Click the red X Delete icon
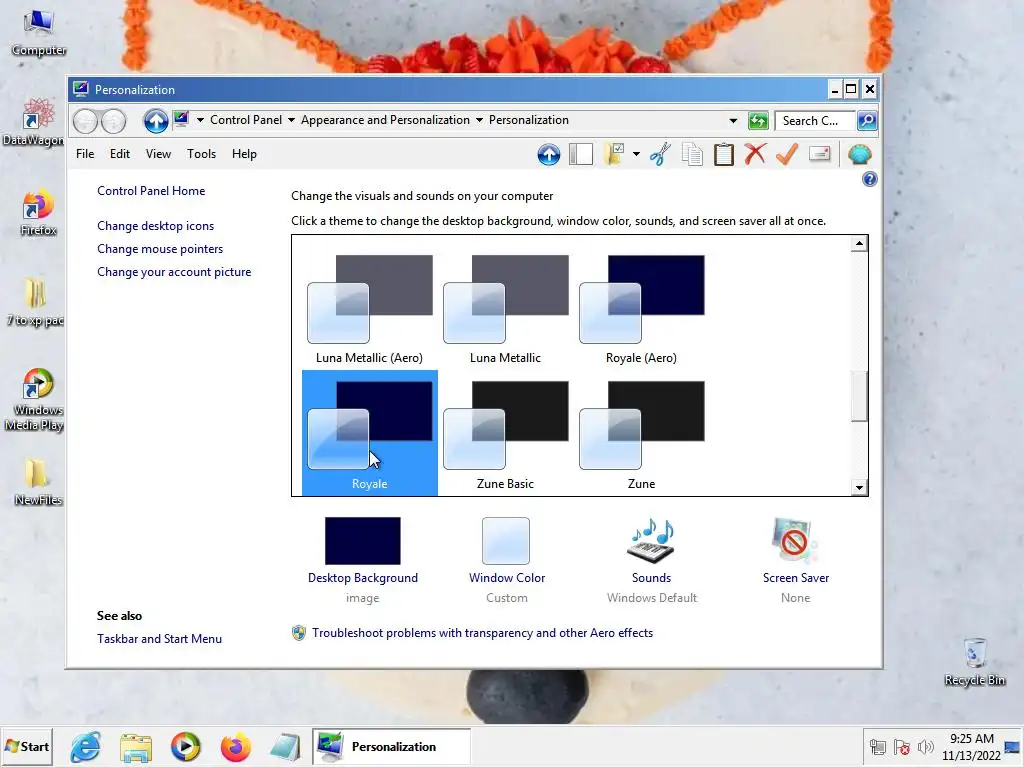This screenshot has width=1024, height=768. 755,154
